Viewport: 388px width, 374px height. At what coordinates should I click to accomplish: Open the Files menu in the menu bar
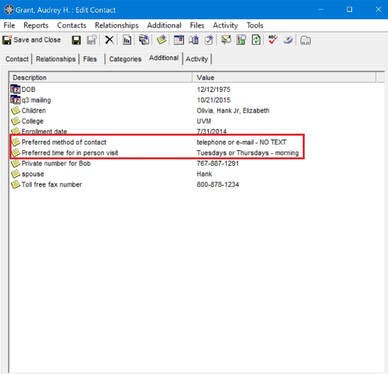pyautogui.click(x=197, y=25)
